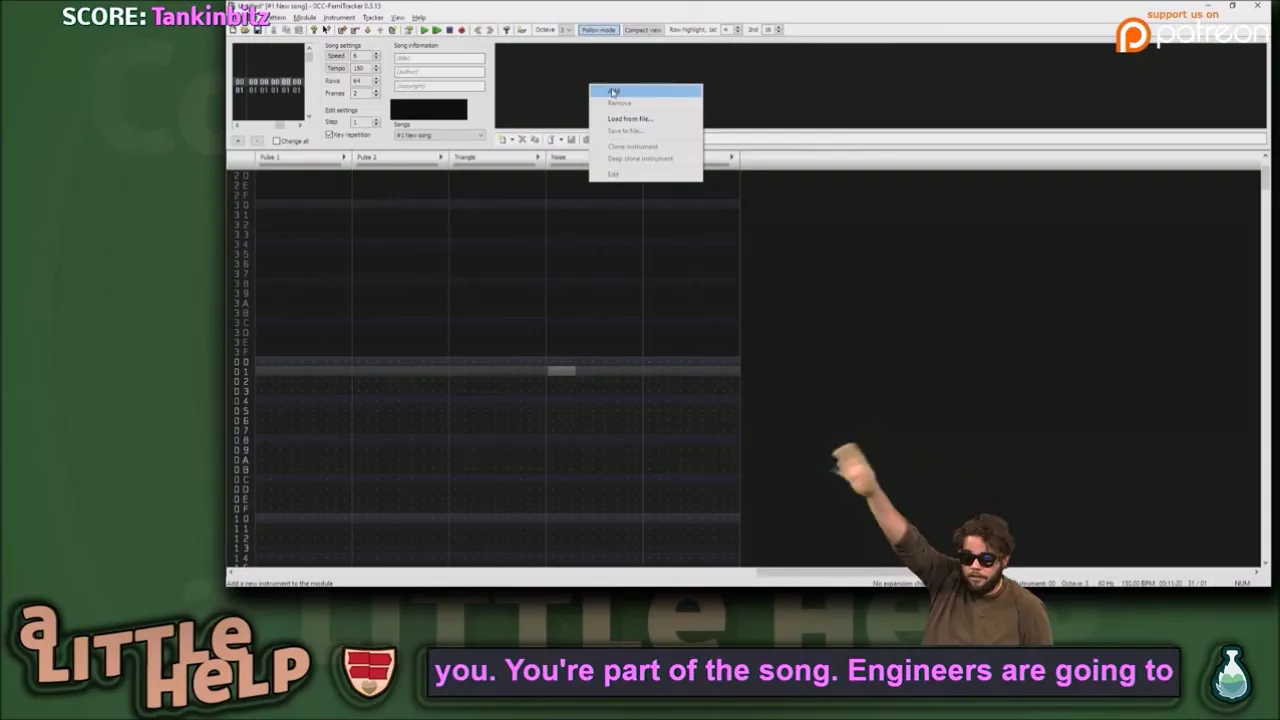1280x720 pixels.
Task: Click the Step value stepper arrows
Action: point(376,122)
